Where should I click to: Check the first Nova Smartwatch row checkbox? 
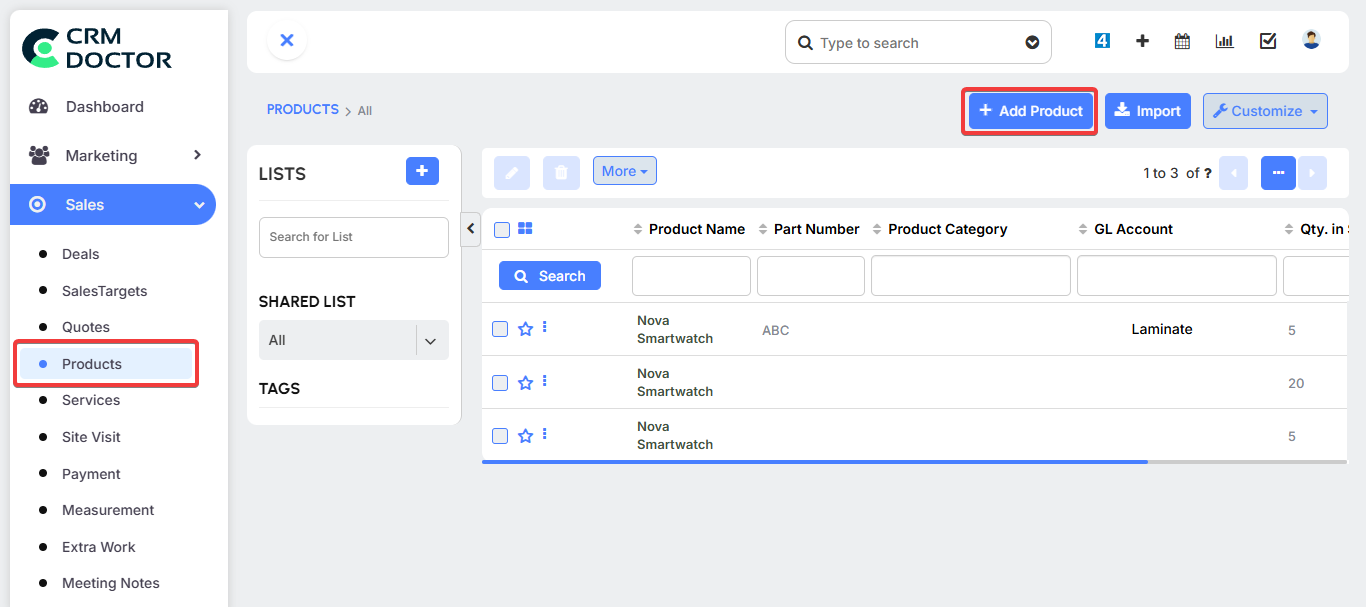(500, 329)
